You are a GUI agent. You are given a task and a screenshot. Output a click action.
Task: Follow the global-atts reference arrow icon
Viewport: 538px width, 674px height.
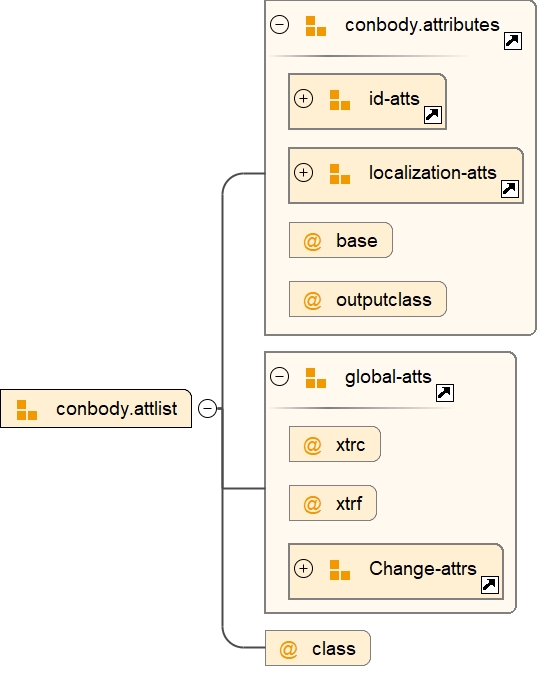(x=445, y=393)
